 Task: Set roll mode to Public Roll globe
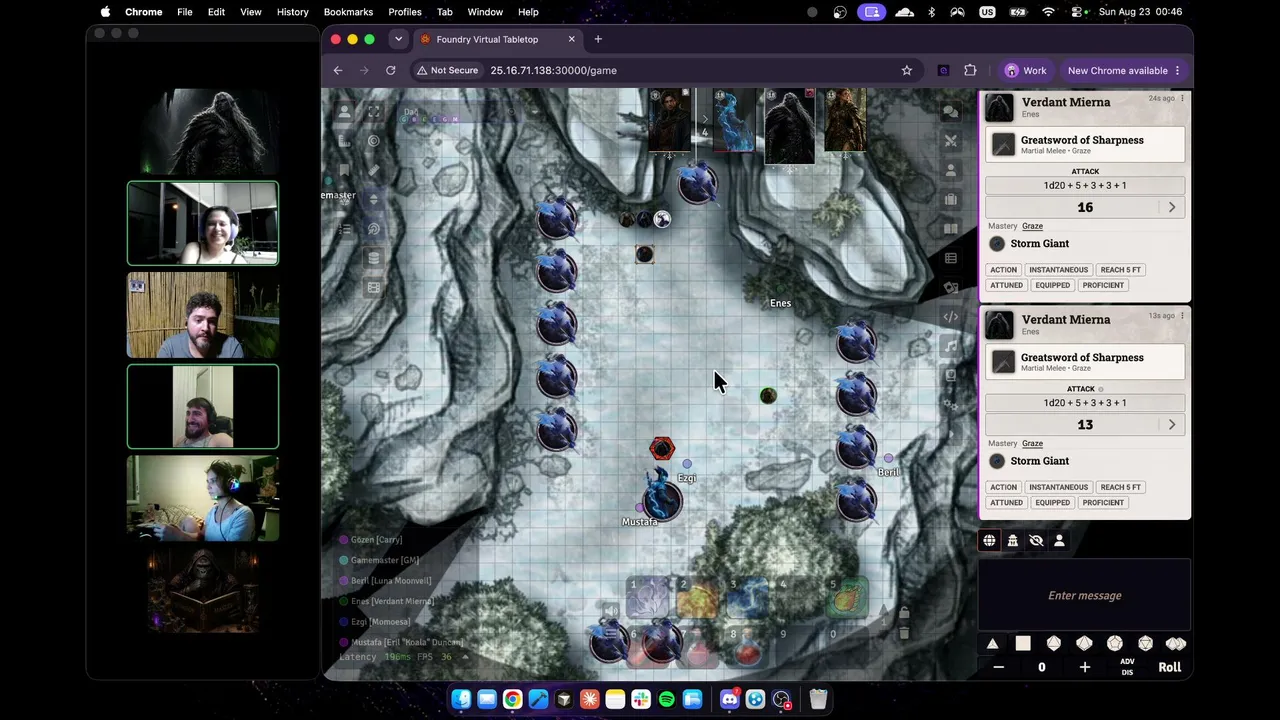pos(989,541)
